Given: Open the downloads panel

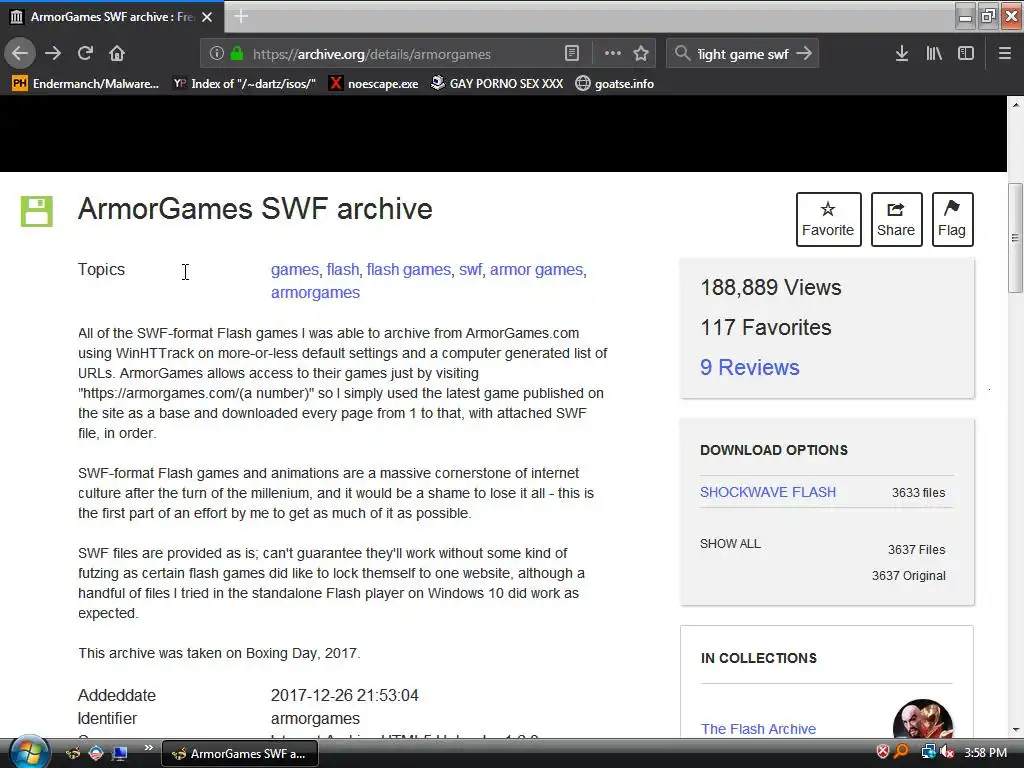Looking at the screenshot, I should pyautogui.click(x=901, y=54).
